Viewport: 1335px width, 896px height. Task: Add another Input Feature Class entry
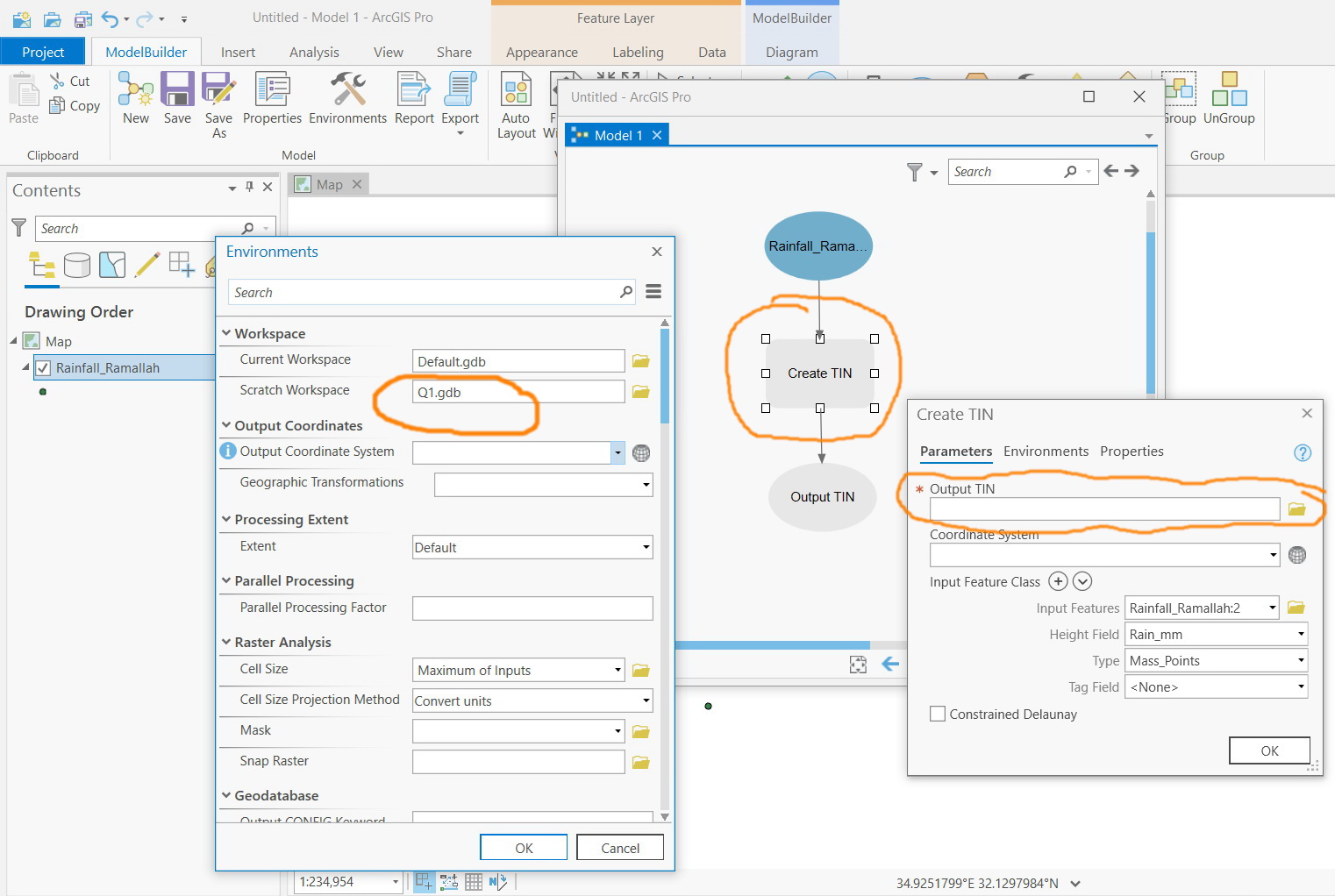coord(1059,581)
